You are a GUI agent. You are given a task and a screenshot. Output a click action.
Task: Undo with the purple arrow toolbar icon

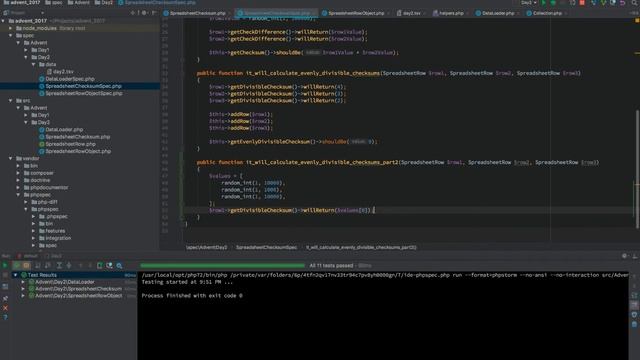pyautogui.click(x=622, y=3)
